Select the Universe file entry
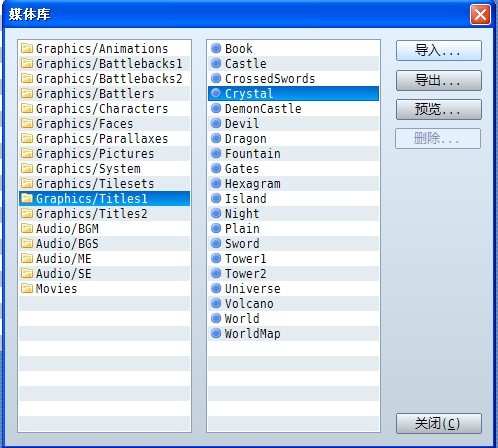Screen dimensions: 498x448 293,288
